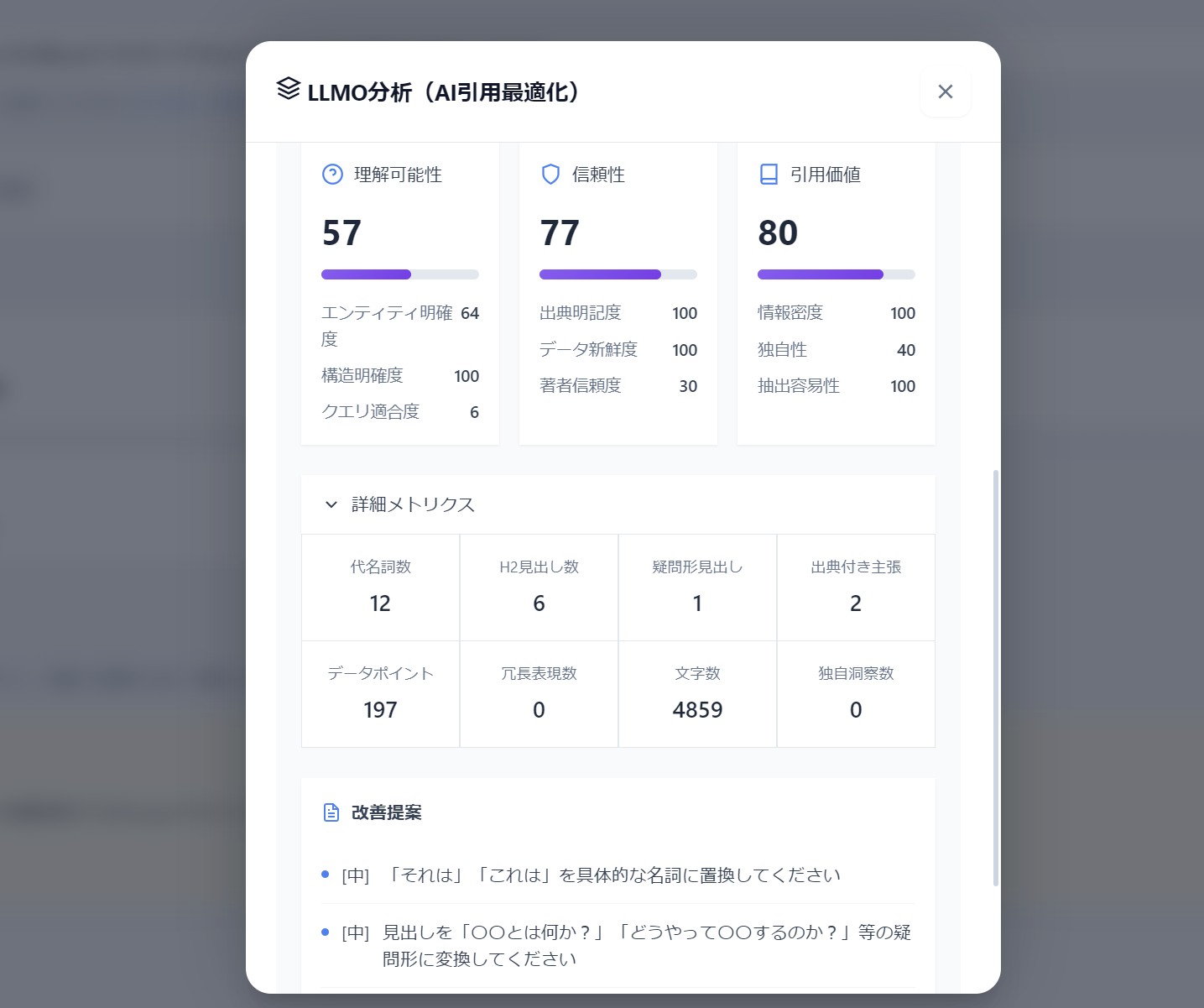Click the 理解可能性 progress bar
The height and width of the screenshot is (1008, 1204).
399,274
